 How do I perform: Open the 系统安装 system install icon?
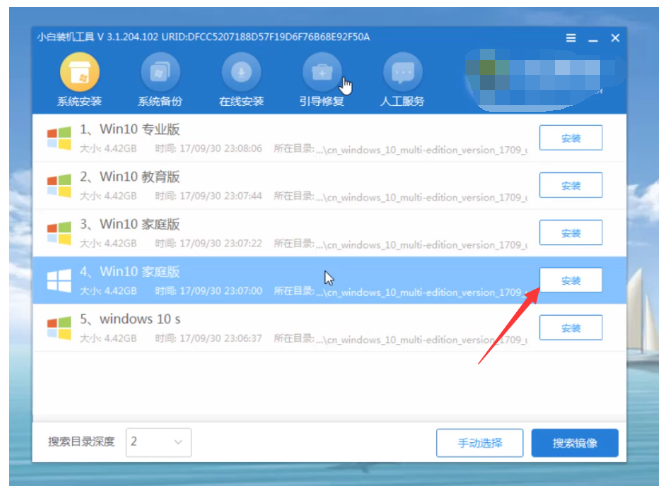pos(79,72)
